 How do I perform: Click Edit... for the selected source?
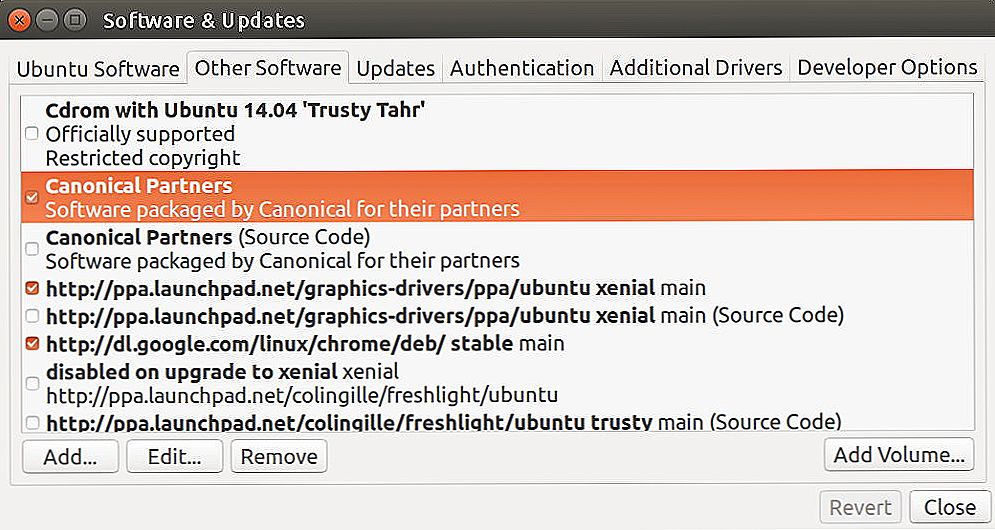click(x=175, y=456)
